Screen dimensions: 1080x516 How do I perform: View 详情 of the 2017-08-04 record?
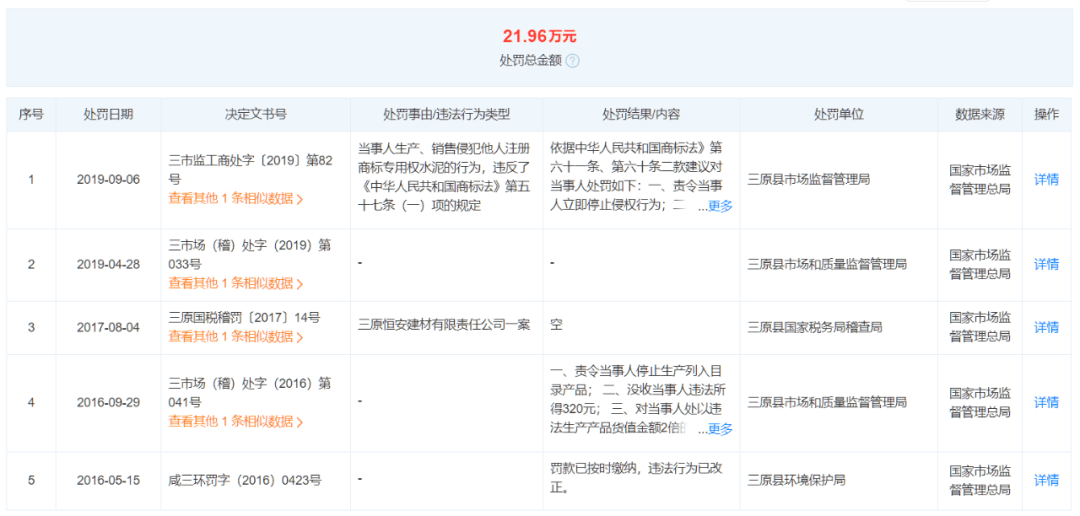[x=1046, y=327]
